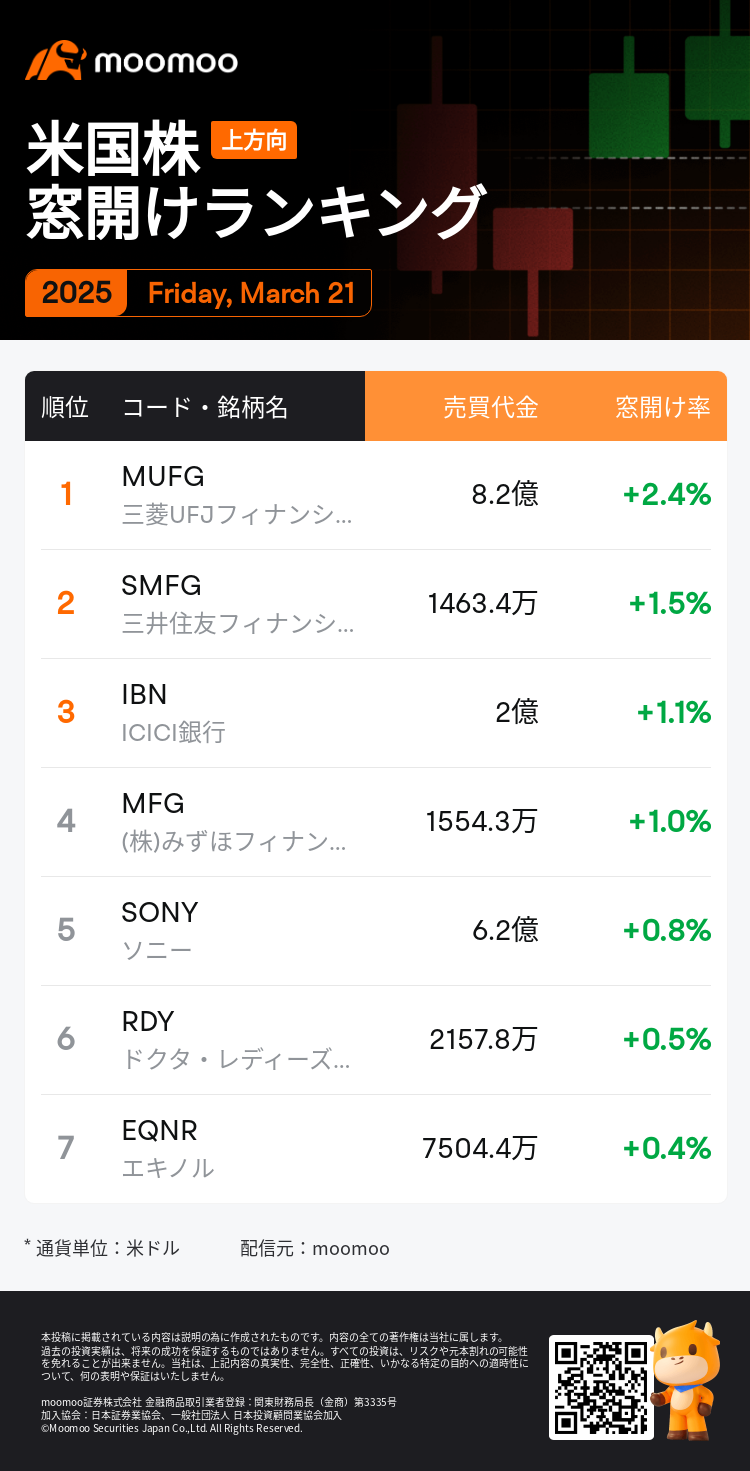Sort by 窓開け率 column header
The width and height of the screenshot is (750, 1471).
tap(663, 407)
